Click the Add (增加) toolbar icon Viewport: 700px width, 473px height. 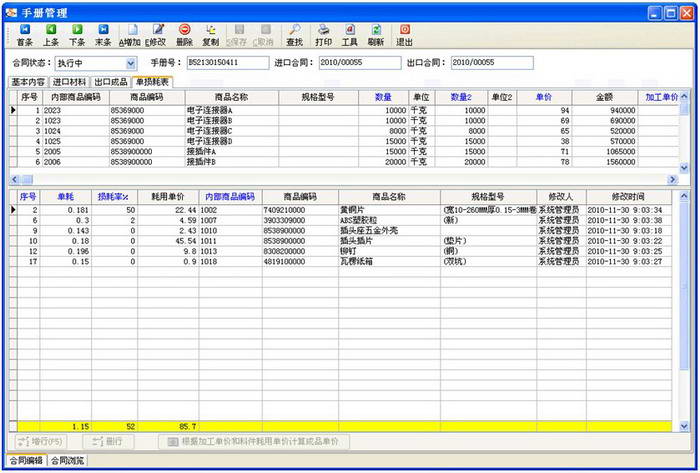130,35
